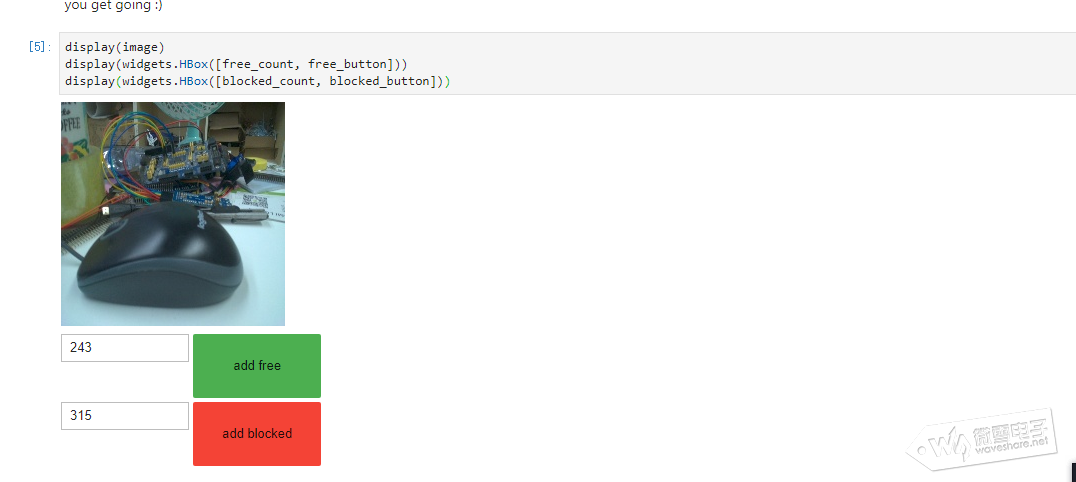Click the green add free button
Viewport: 1076px width, 482px height.
click(x=257, y=366)
